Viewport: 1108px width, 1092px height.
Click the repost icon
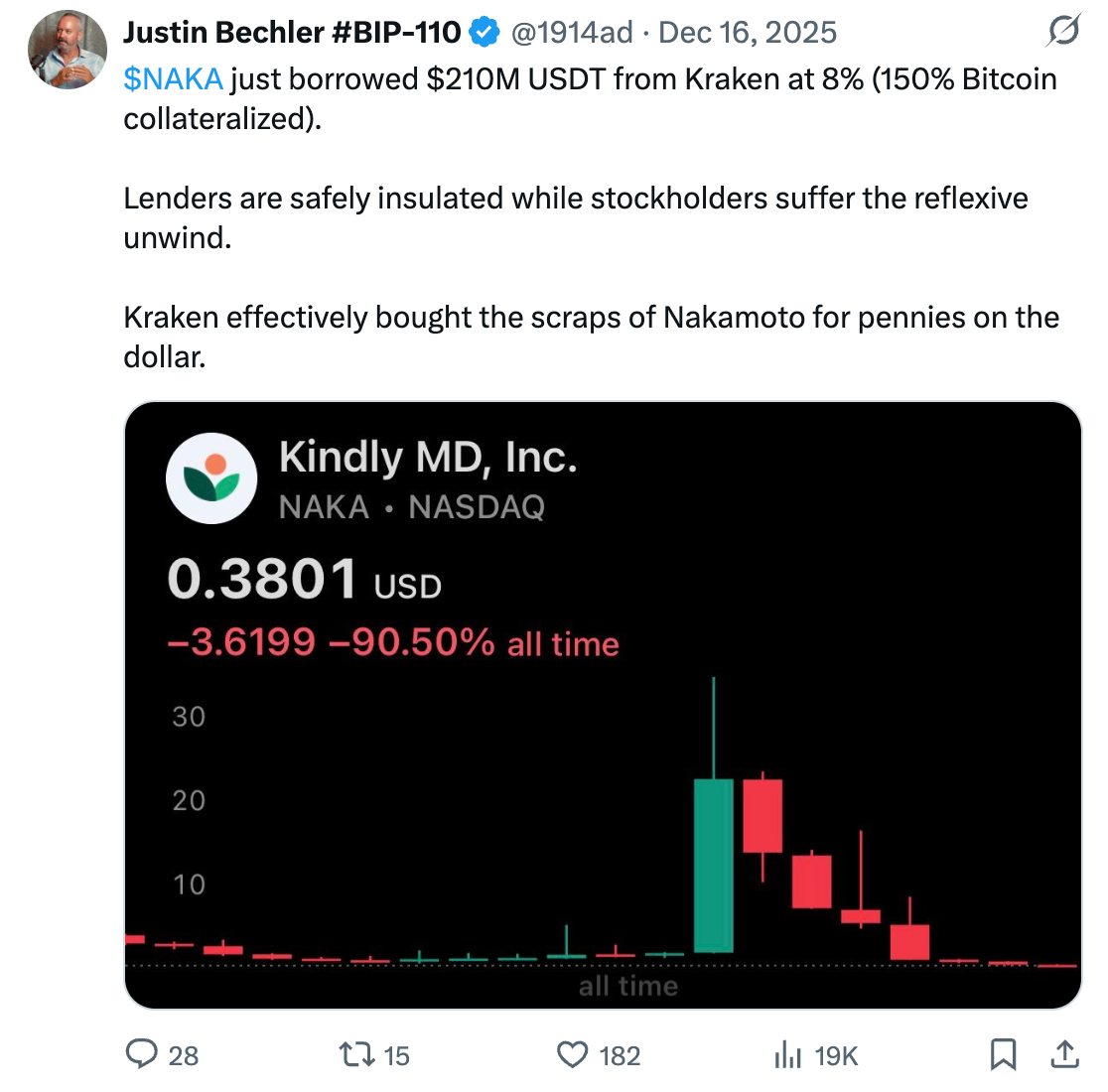[x=357, y=1055]
